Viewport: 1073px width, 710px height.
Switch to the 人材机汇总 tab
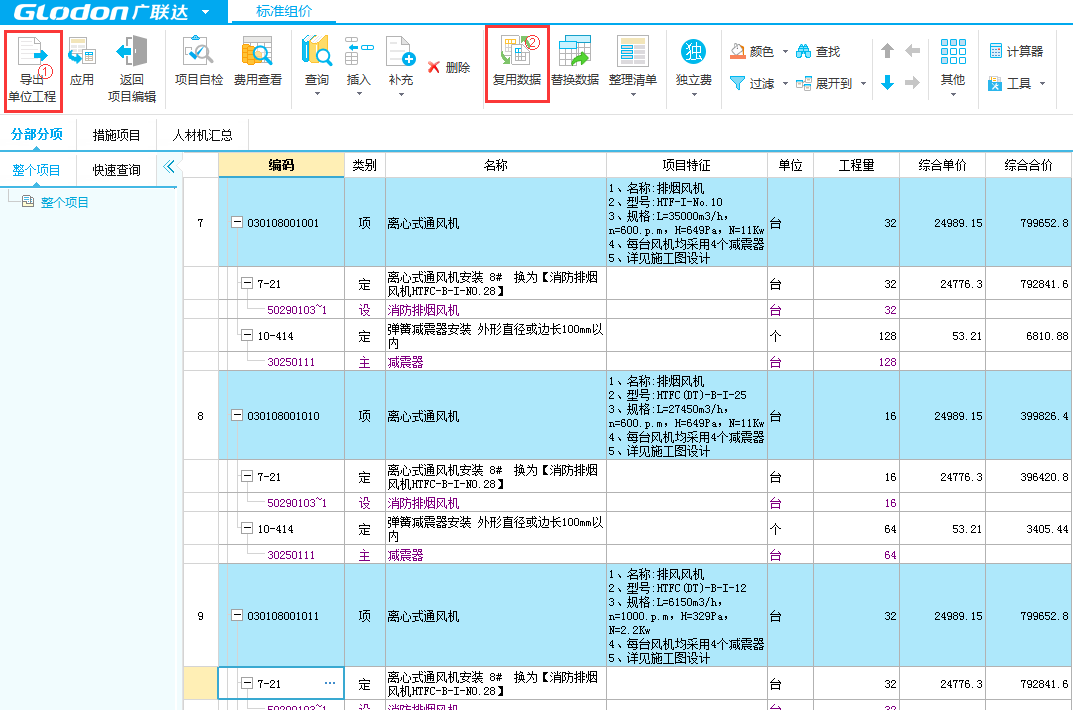click(x=202, y=135)
